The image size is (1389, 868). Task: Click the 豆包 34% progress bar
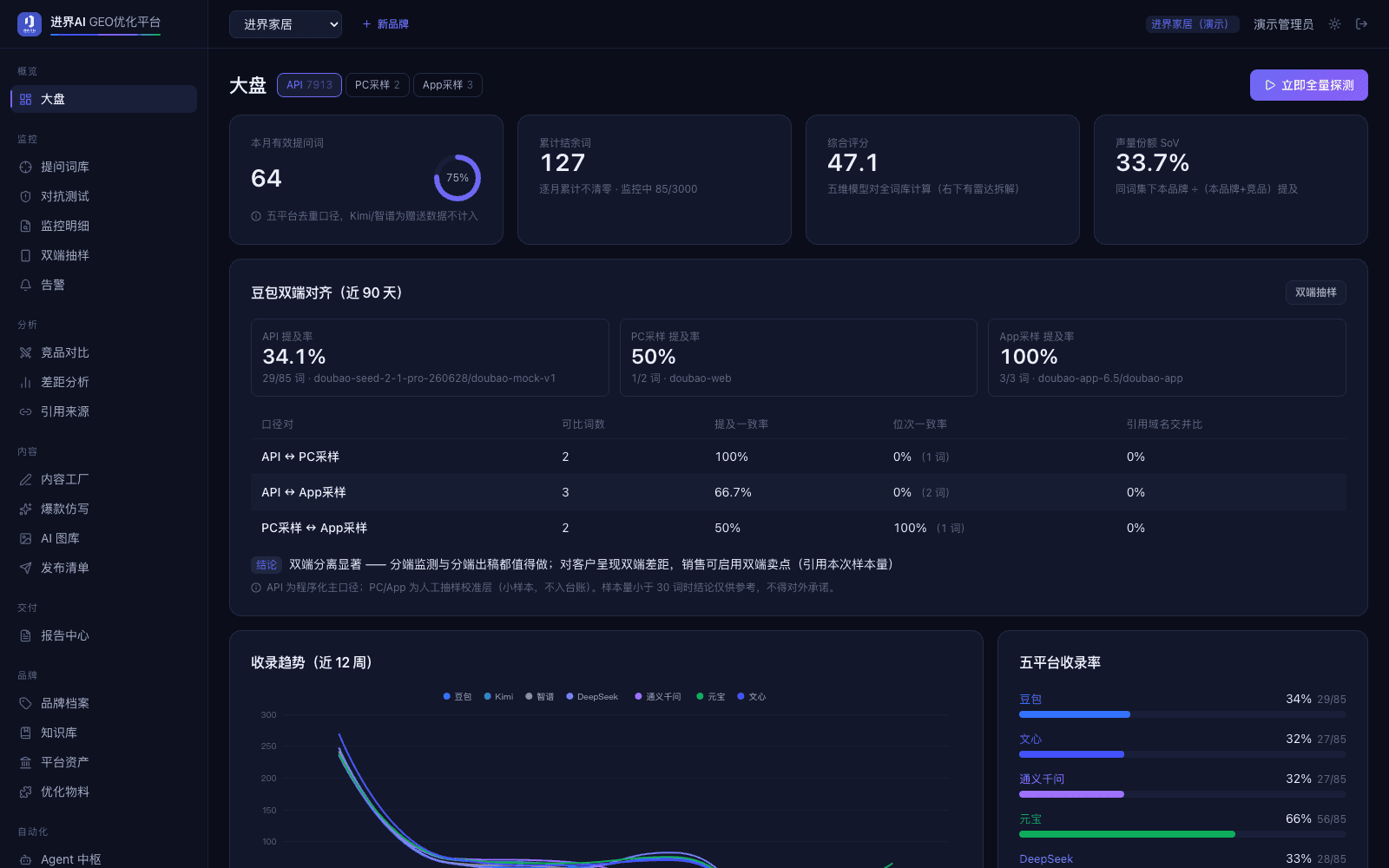[1182, 714]
